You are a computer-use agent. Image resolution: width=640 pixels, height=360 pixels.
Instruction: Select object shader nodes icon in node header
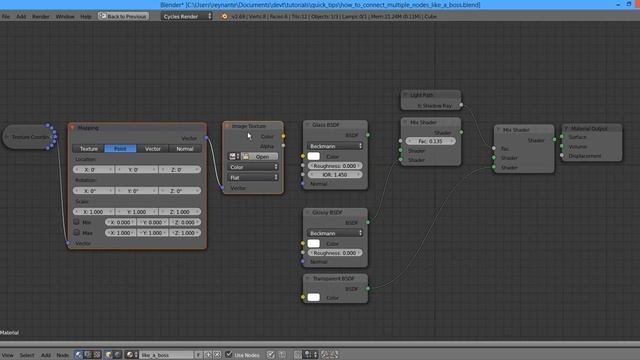[x=109, y=355]
